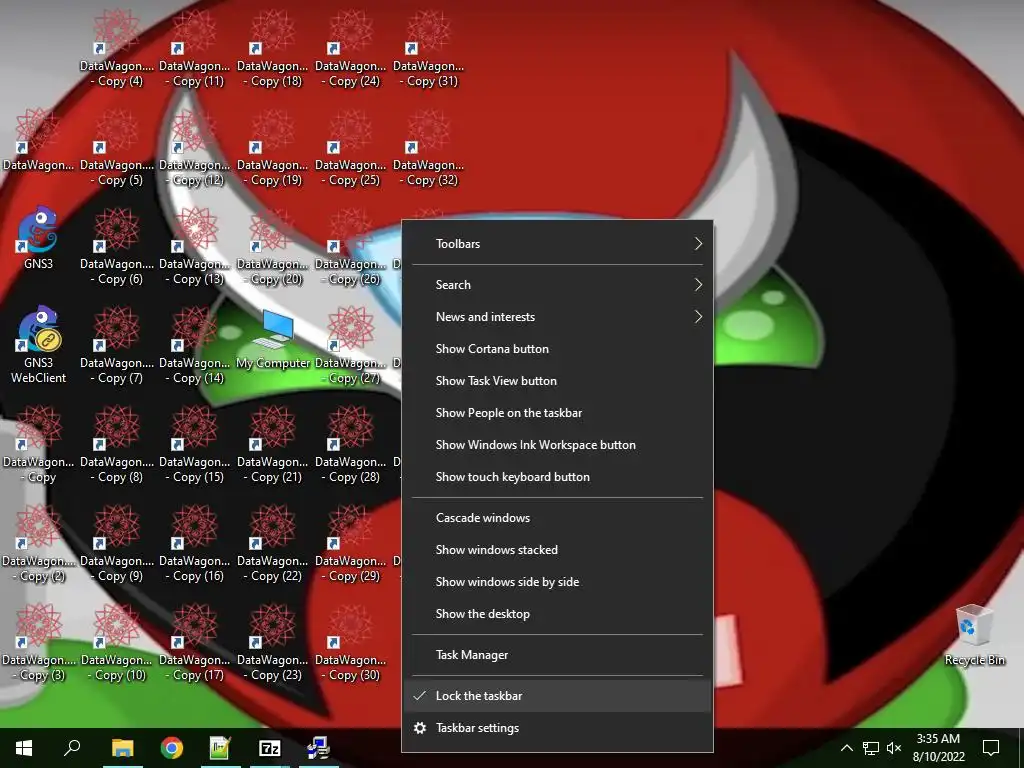Select DataWagon Copy (30) shortcut

pos(351,643)
